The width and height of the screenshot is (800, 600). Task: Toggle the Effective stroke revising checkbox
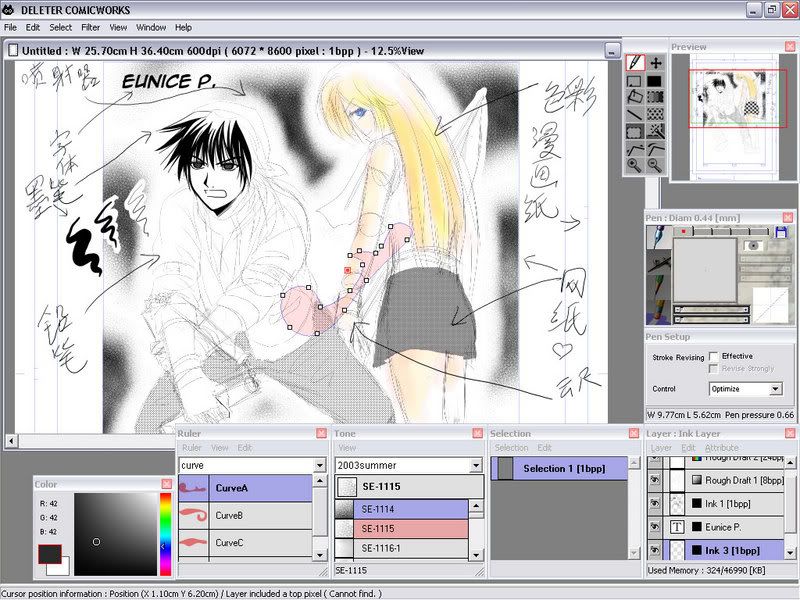(x=714, y=356)
